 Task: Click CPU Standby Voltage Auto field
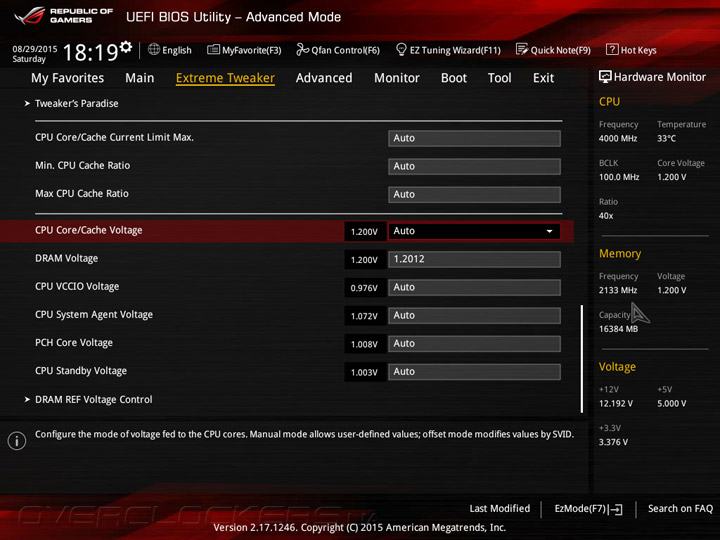point(474,371)
